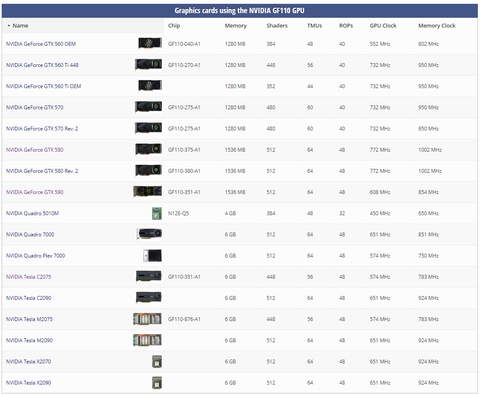This screenshot has width=480, height=396.
Task: Select the 352 shaders value
Action: click(x=271, y=86)
